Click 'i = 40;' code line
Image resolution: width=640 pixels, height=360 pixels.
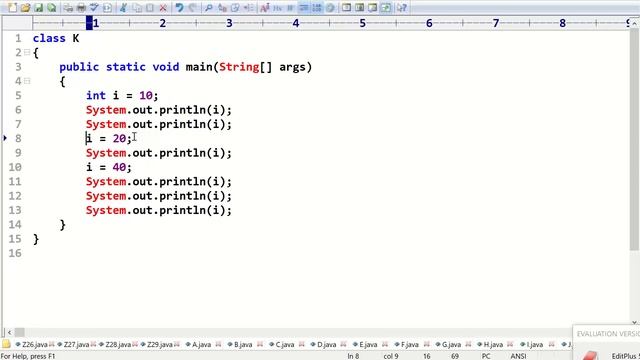click(x=109, y=167)
